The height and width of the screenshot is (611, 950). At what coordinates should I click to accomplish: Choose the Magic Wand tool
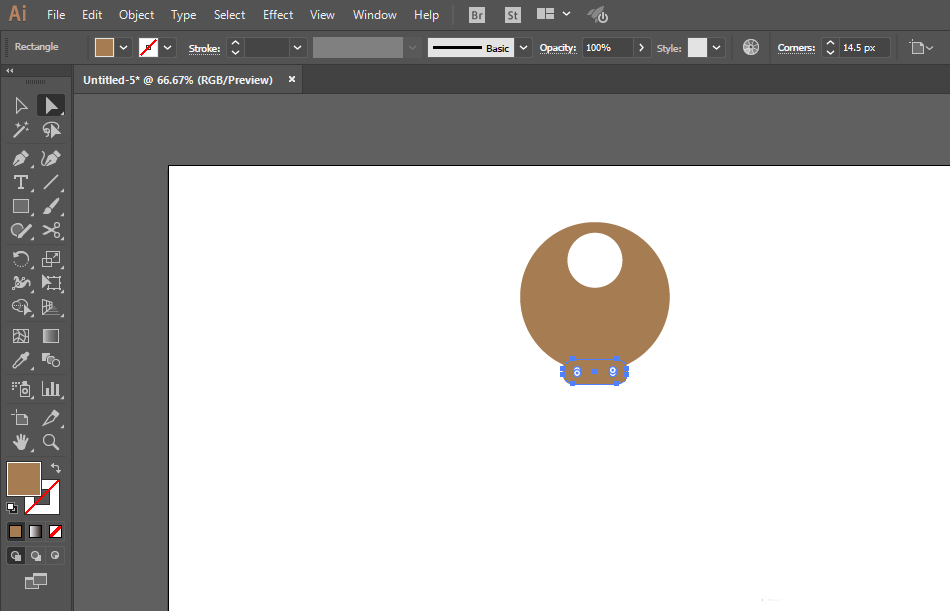20,130
